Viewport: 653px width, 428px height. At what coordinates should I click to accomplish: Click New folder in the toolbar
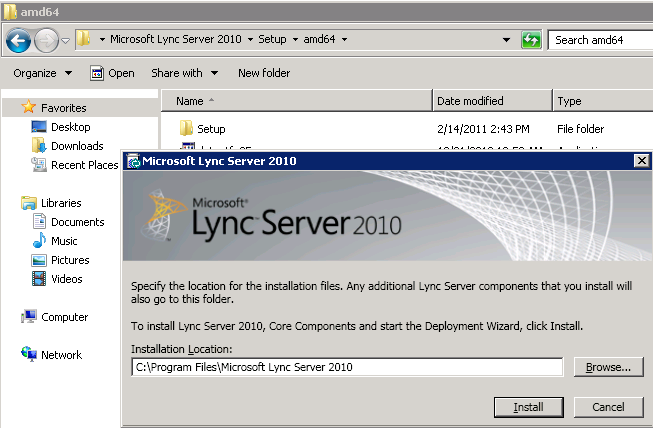[264, 73]
